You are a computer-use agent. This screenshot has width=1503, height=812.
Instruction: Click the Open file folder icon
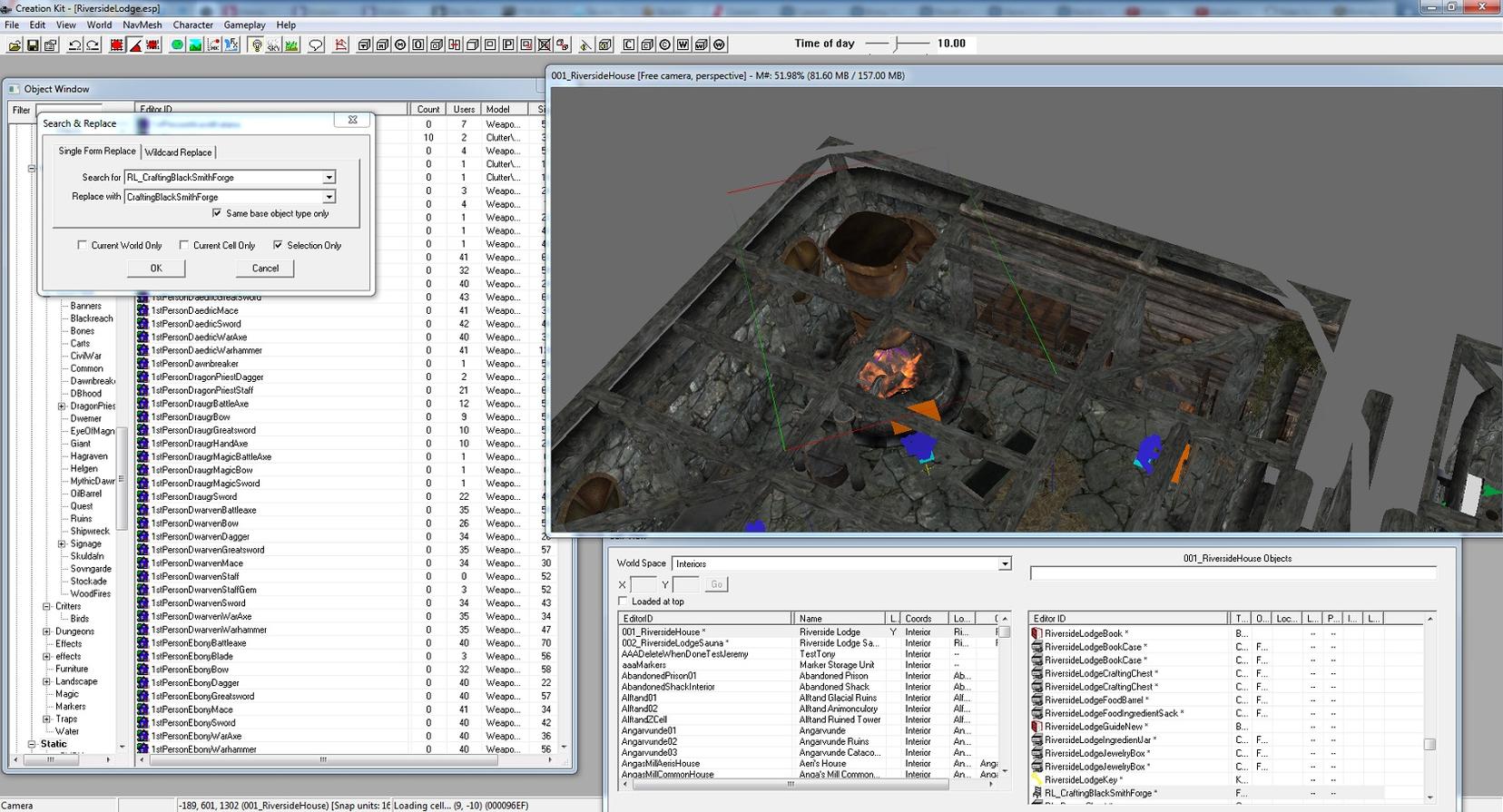click(x=13, y=44)
